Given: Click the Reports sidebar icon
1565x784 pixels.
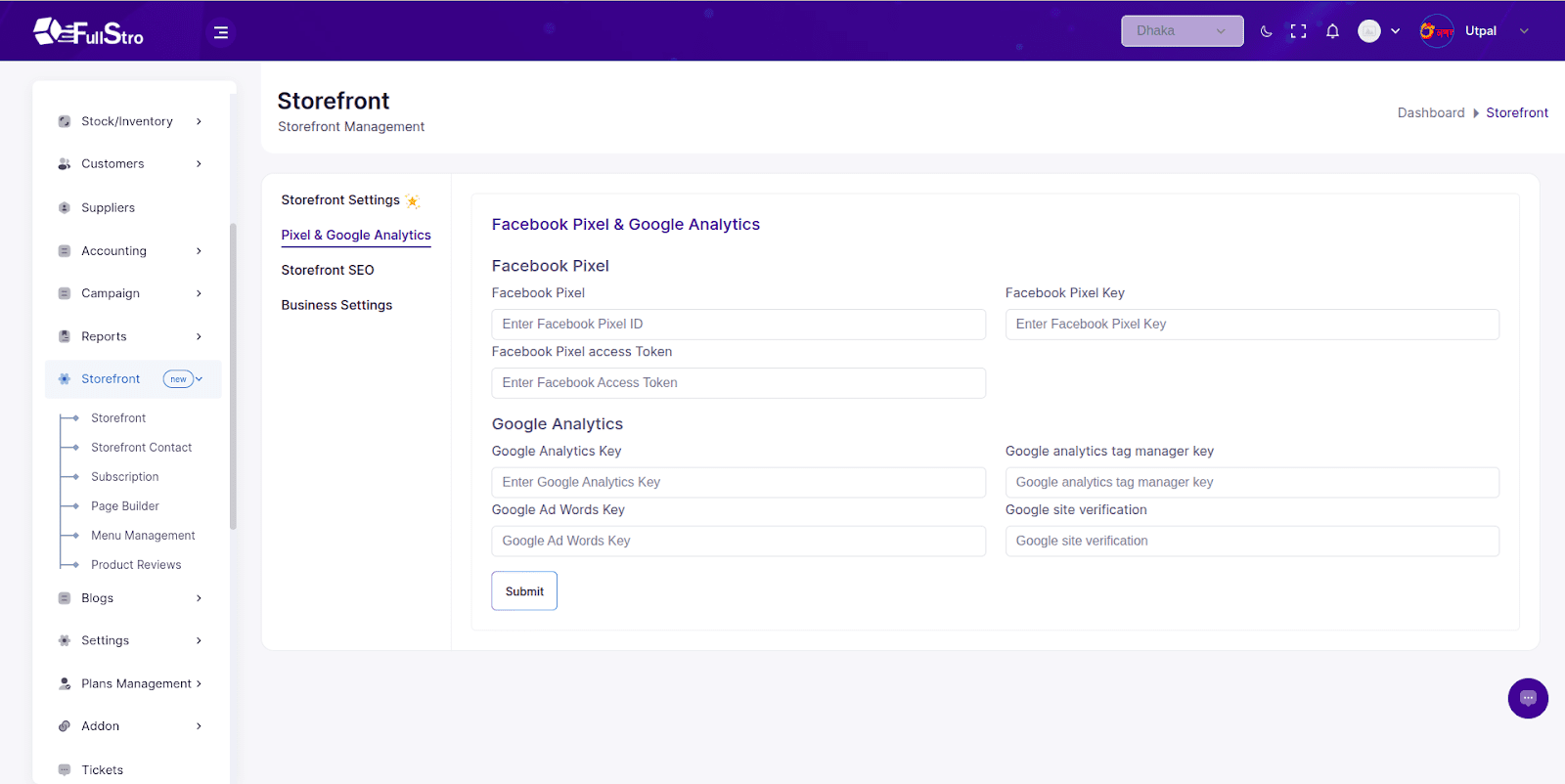Looking at the screenshot, I should coord(65,336).
